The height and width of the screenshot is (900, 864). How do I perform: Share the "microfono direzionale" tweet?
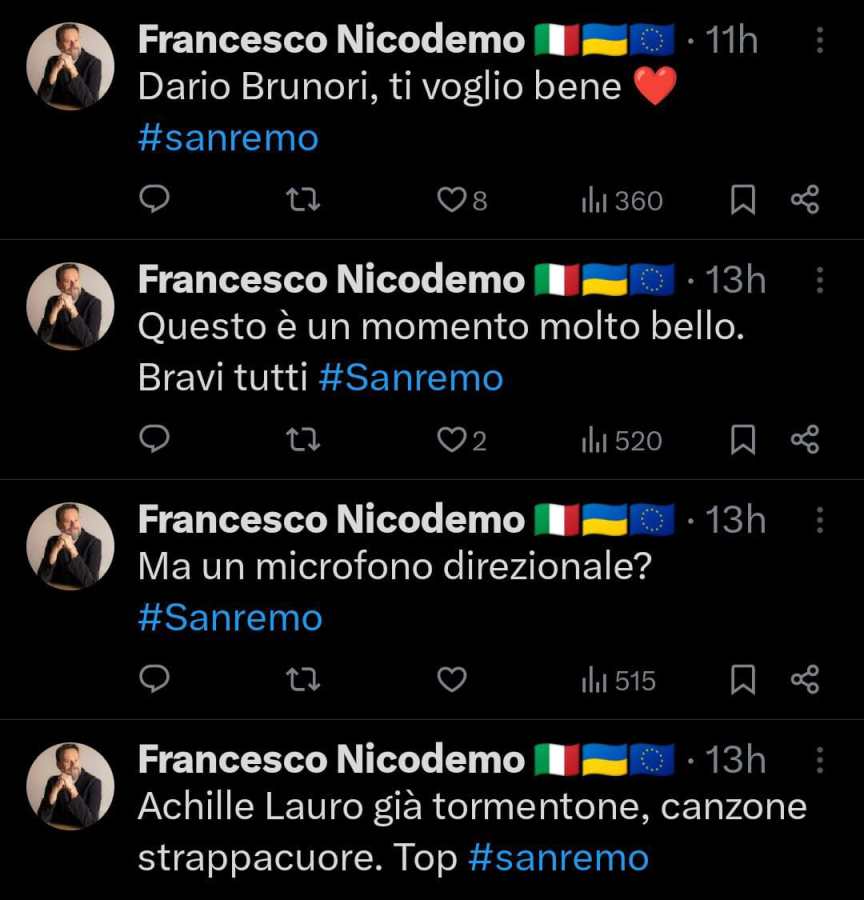(805, 680)
